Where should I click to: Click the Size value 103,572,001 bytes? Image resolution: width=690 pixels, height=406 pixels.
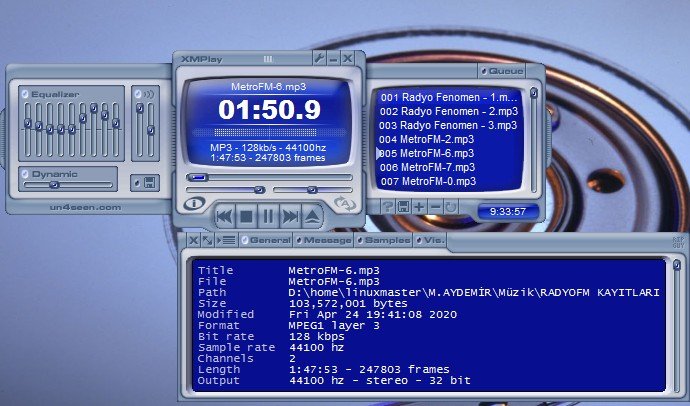tap(348, 304)
